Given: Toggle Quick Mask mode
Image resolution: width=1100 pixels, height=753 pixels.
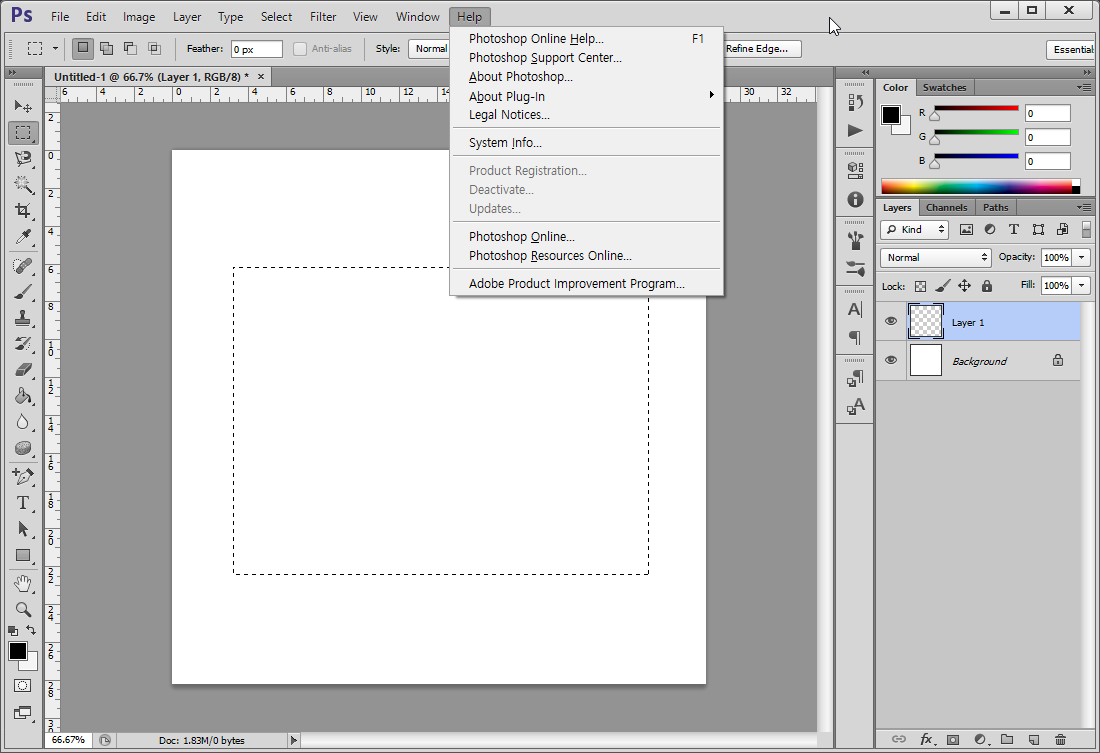Looking at the screenshot, I should tap(22, 686).
